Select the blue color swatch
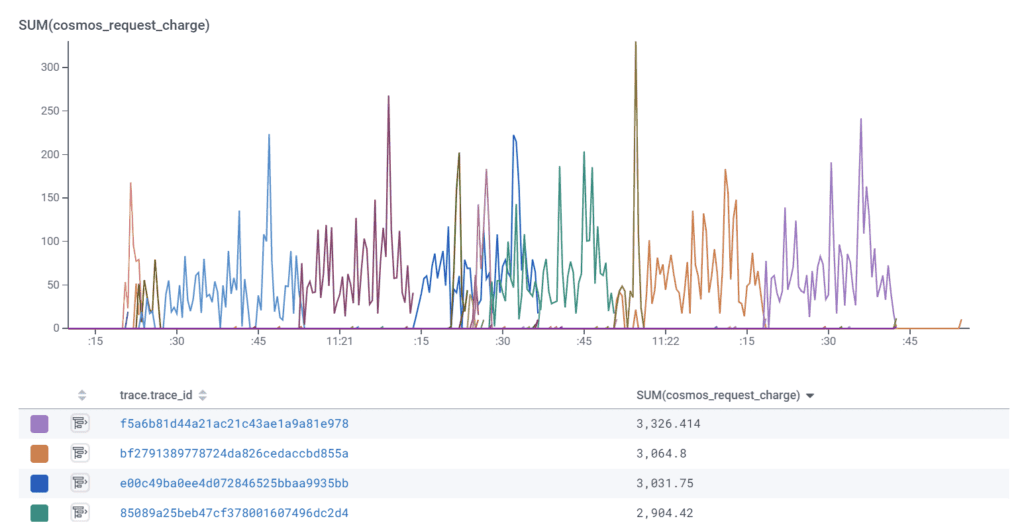 40,483
